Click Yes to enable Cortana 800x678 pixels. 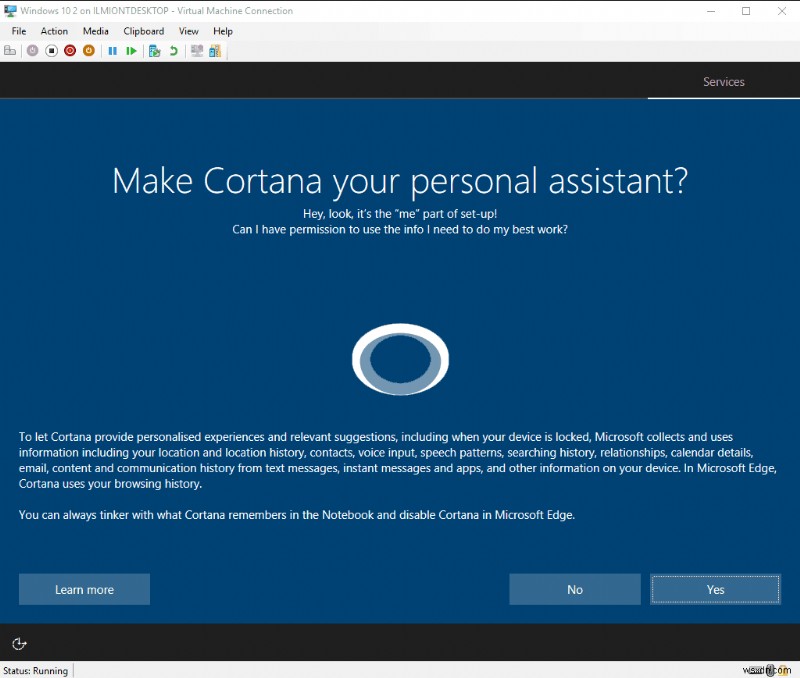coord(715,589)
